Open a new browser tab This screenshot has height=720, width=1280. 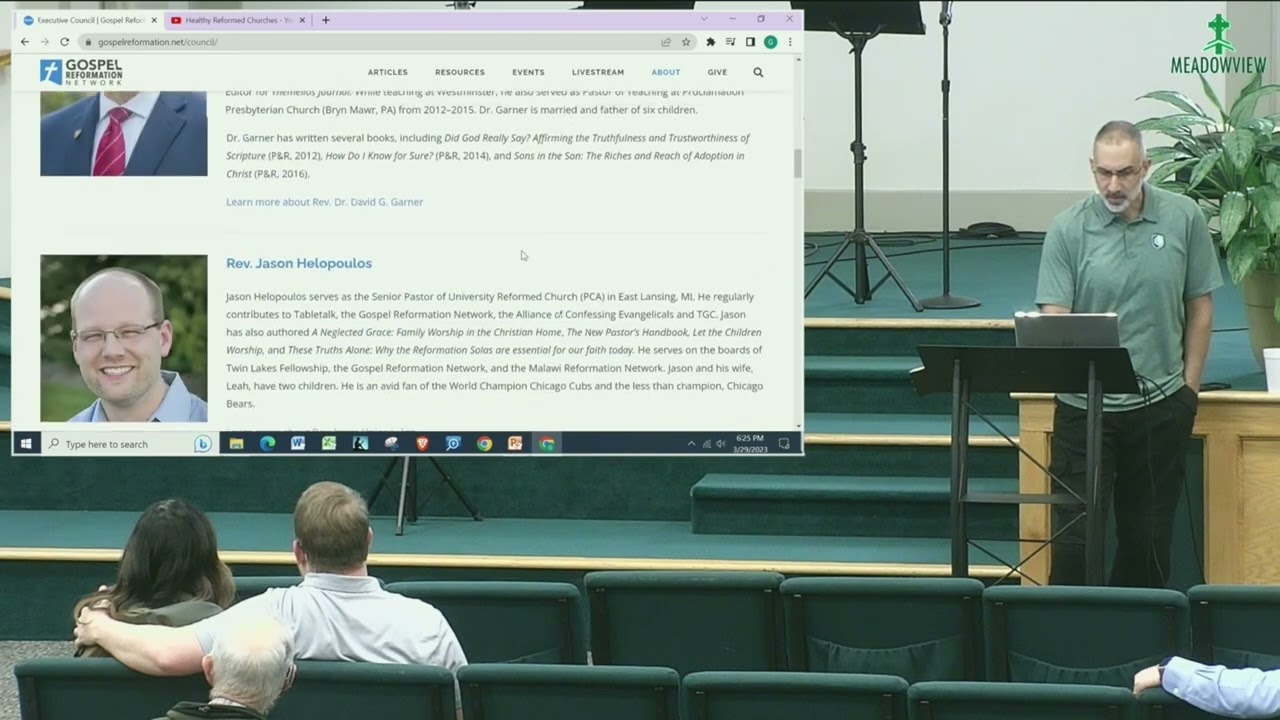tap(325, 20)
